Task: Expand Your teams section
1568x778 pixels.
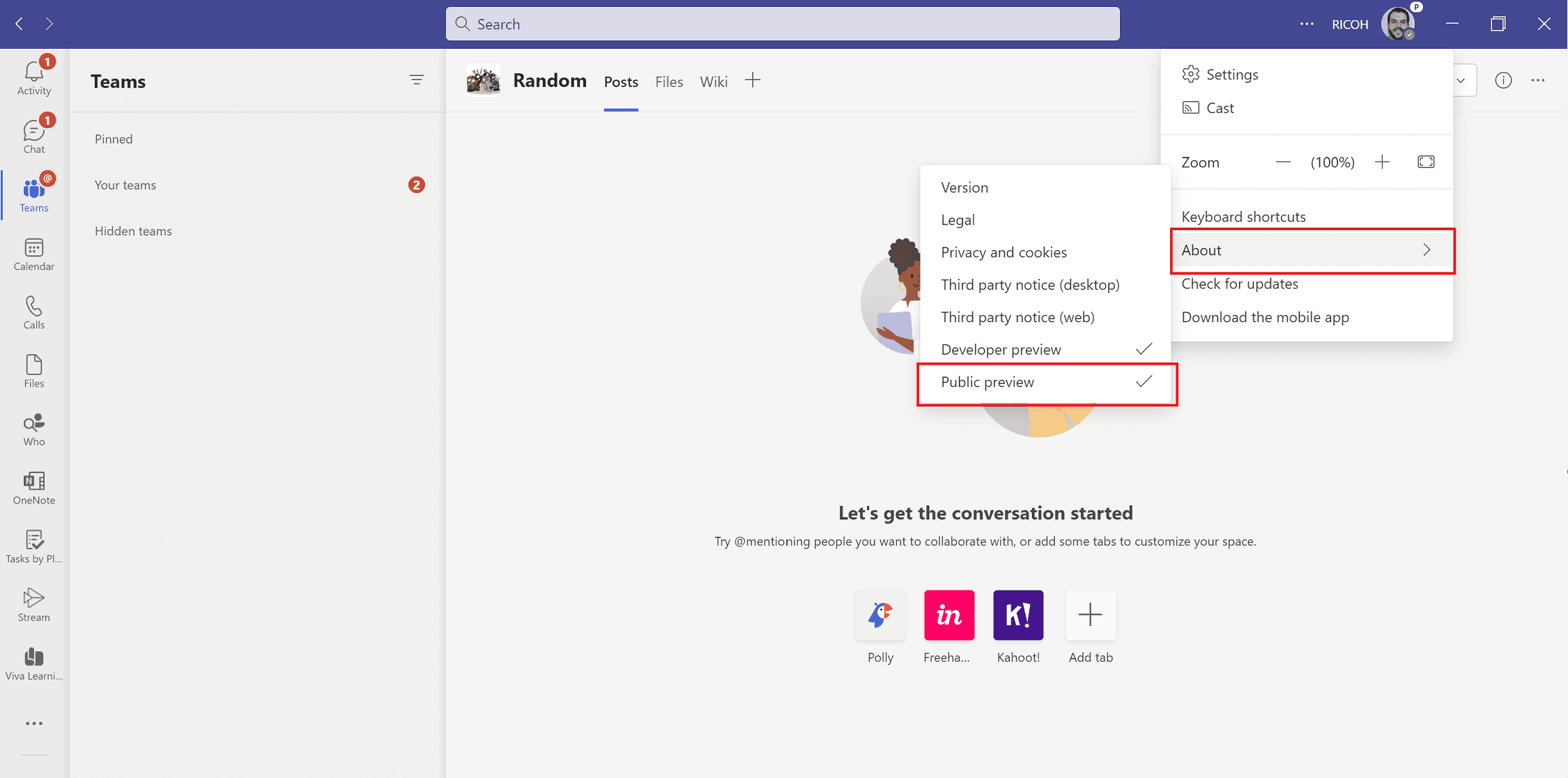Action: [x=125, y=185]
